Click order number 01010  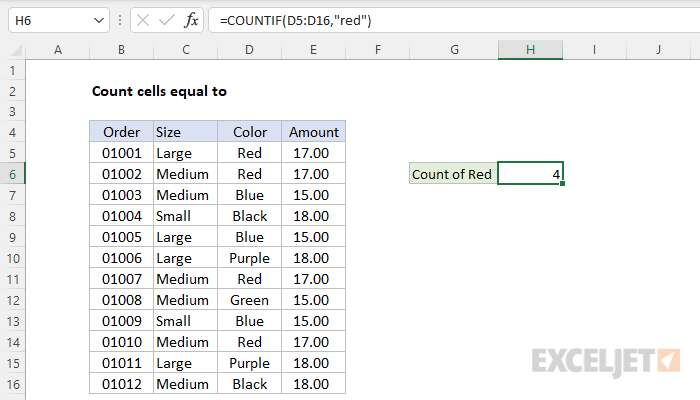(x=121, y=342)
